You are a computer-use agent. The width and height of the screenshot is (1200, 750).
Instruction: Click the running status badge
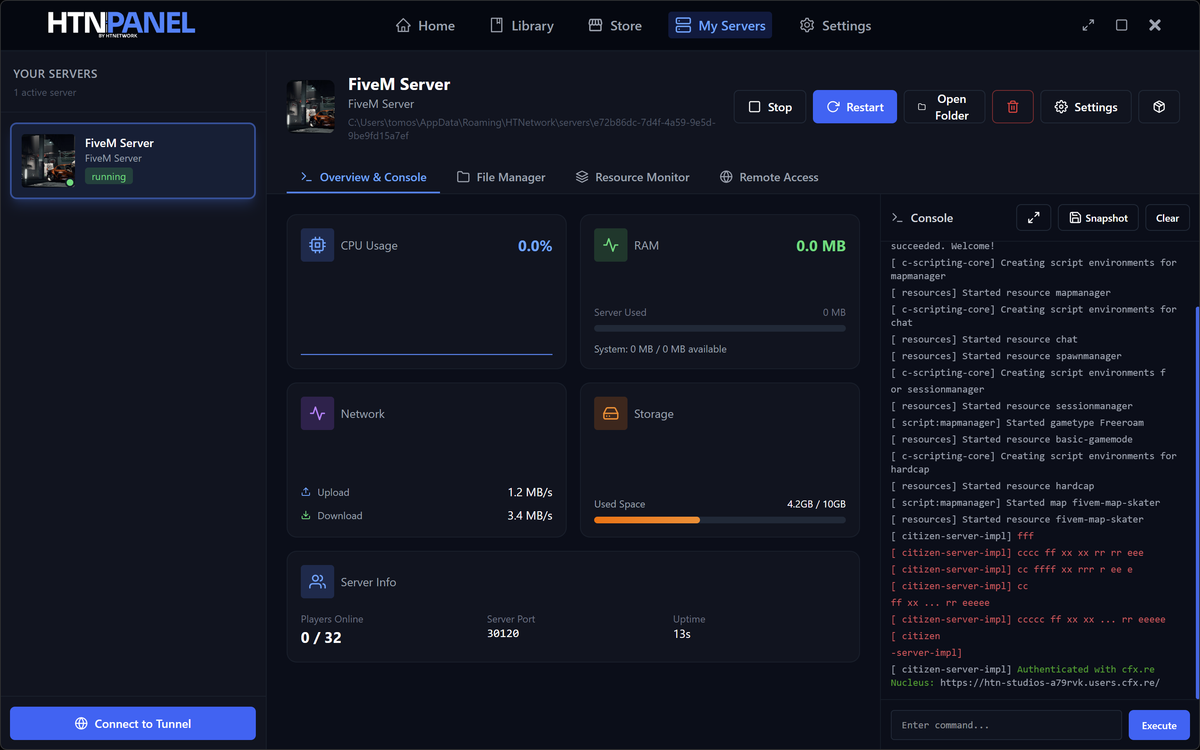[109, 176]
